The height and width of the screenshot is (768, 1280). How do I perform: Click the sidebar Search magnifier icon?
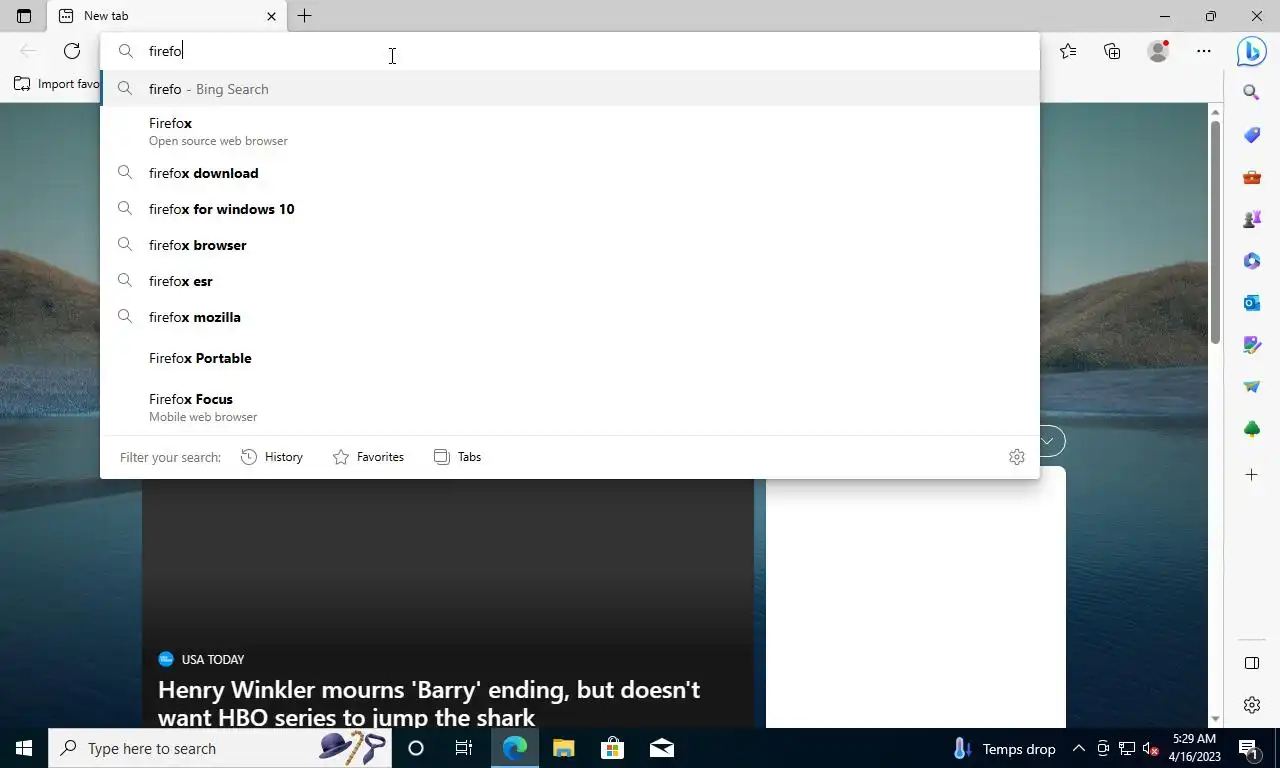1251,93
